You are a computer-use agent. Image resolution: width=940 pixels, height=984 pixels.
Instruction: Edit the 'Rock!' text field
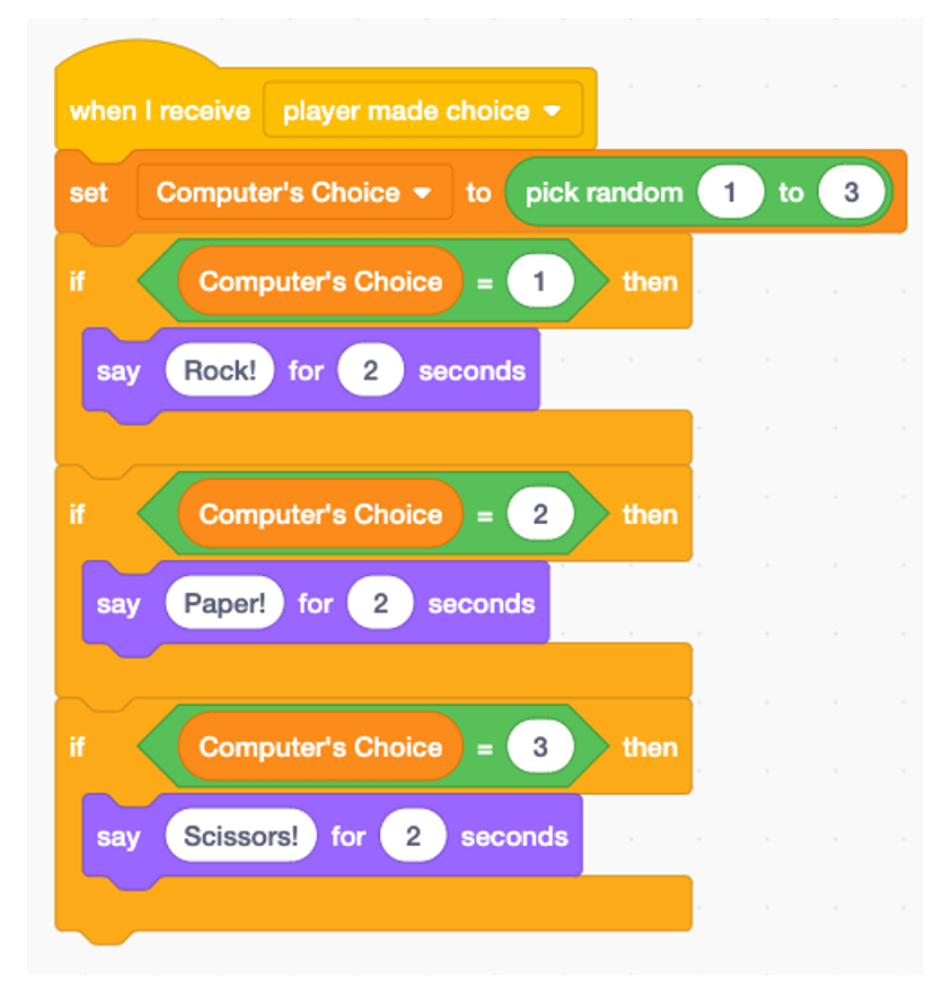tap(220, 371)
